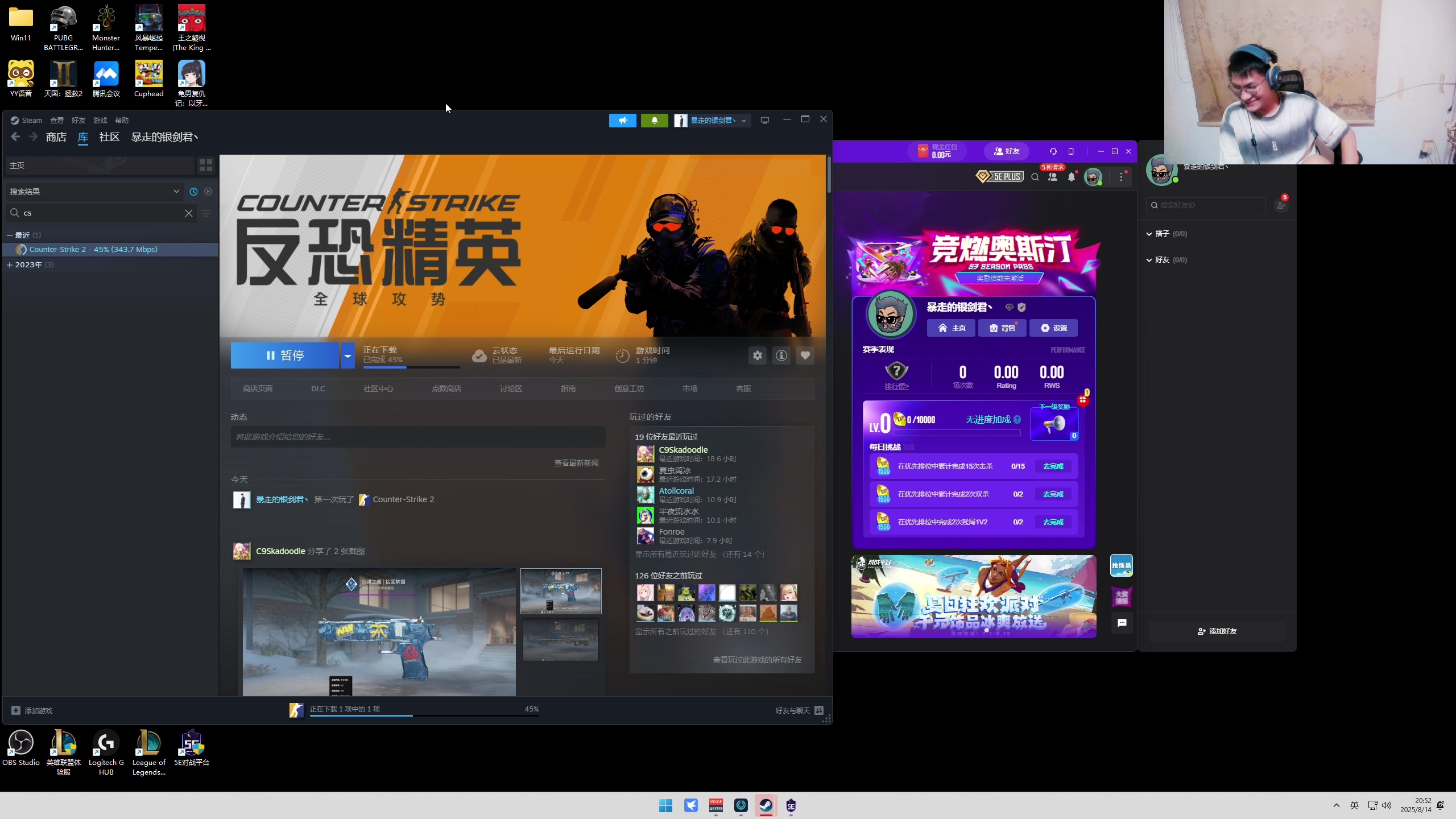Open the Steam announcements megaphone button

click(623, 121)
